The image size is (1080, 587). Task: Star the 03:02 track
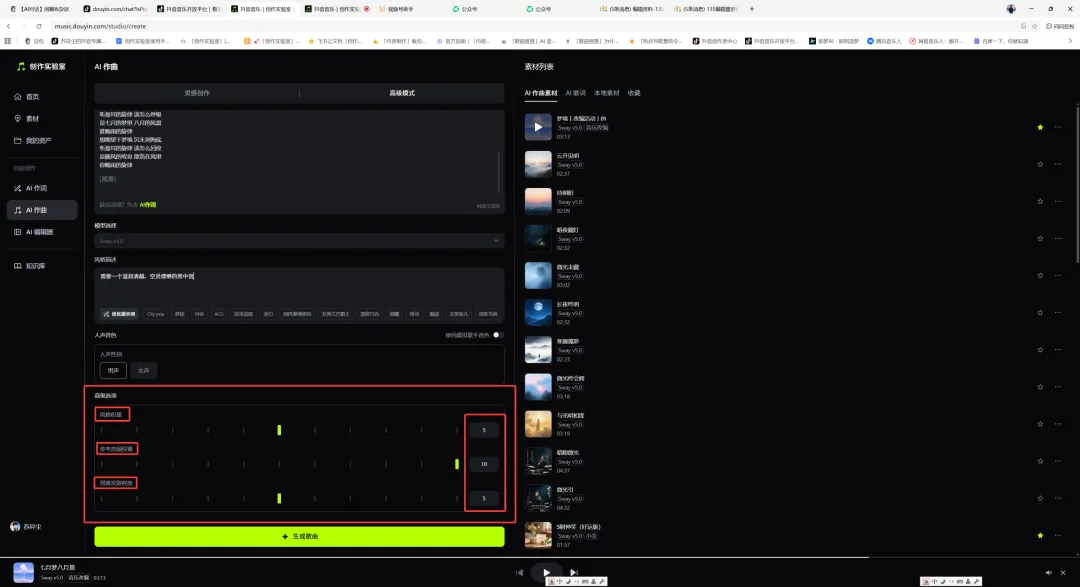coord(1040,276)
